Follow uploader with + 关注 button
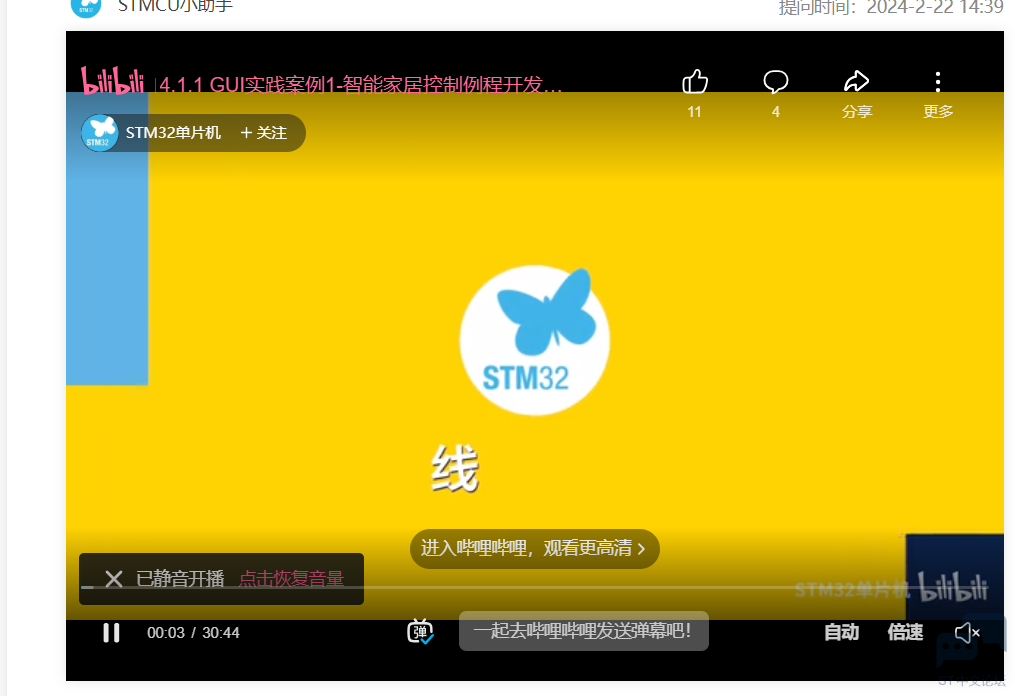This screenshot has width=1015, height=696. (264, 133)
